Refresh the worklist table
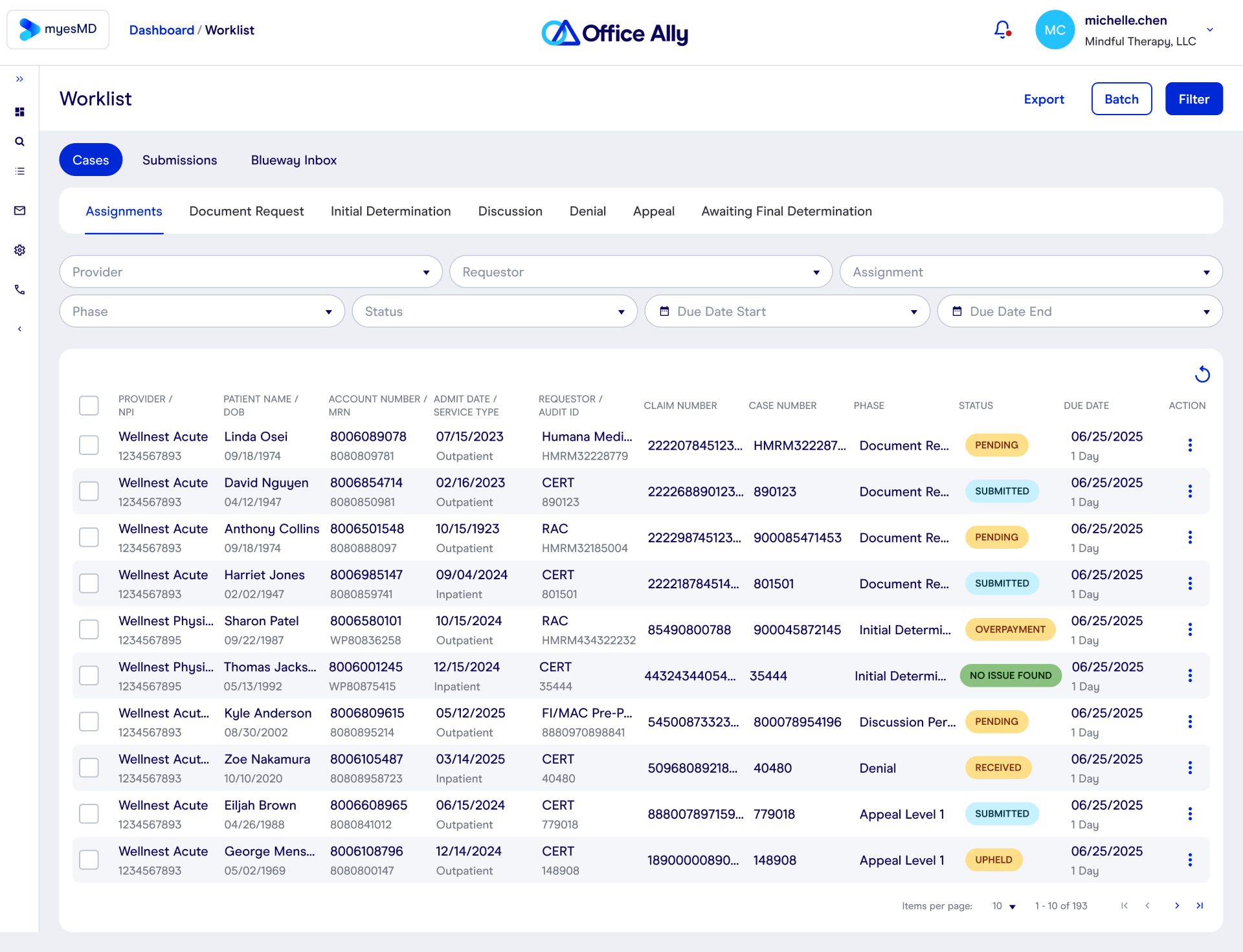This screenshot has height=952, width=1243. tap(1202, 374)
